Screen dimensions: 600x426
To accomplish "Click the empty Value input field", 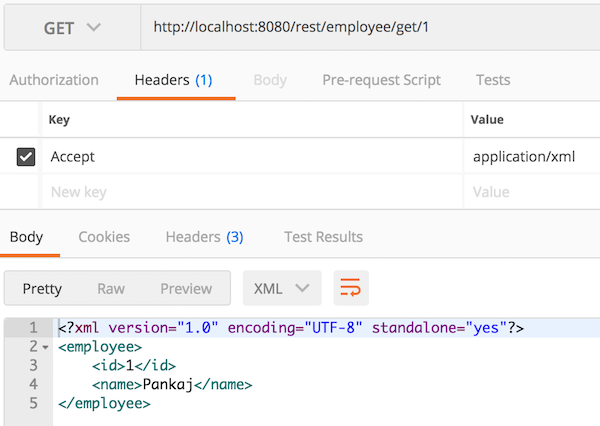I will coord(530,192).
